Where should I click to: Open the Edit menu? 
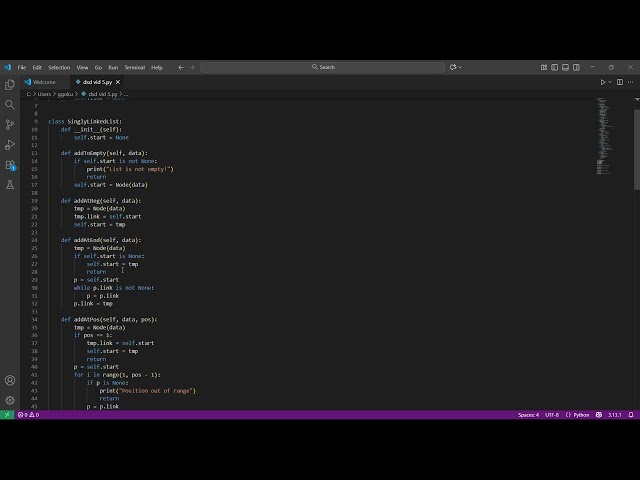[x=37, y=67]
